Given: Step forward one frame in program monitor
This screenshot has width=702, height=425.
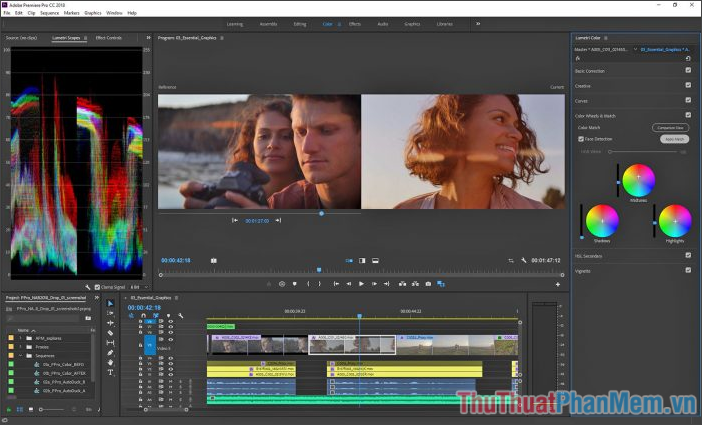Looking at the screenshot, I should point(374,284).
